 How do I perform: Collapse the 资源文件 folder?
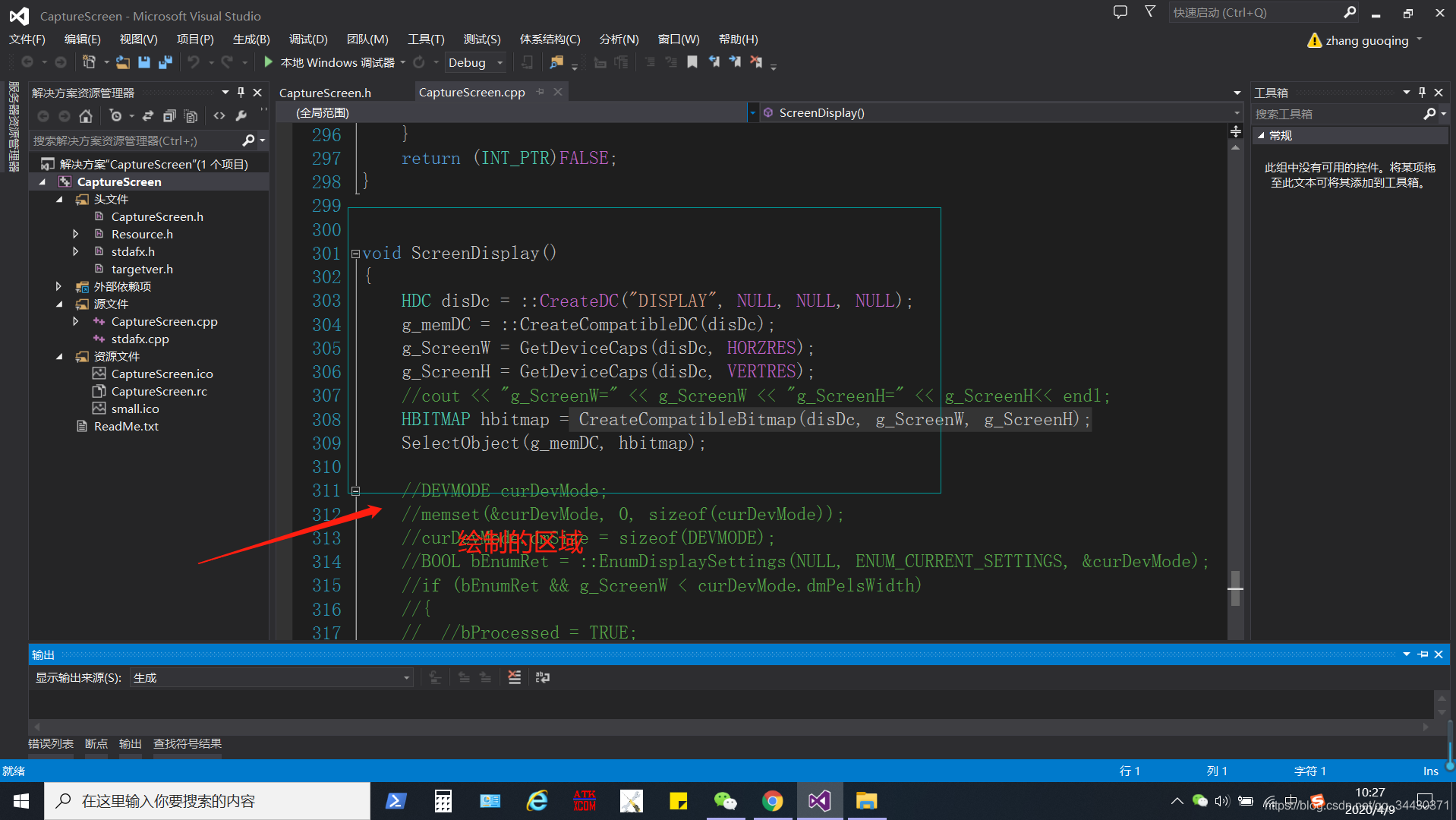point(60,356)
